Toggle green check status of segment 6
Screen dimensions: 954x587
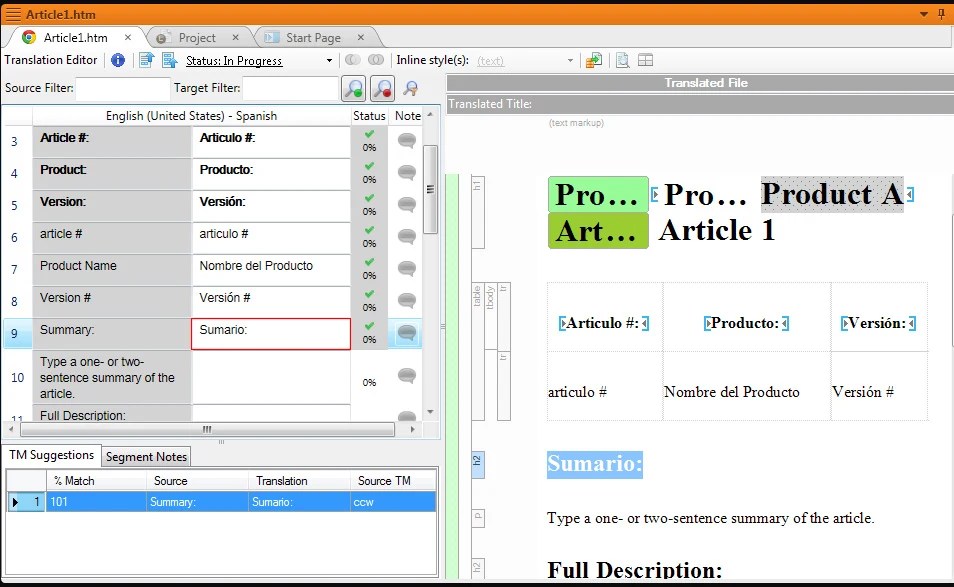(369, 230)
